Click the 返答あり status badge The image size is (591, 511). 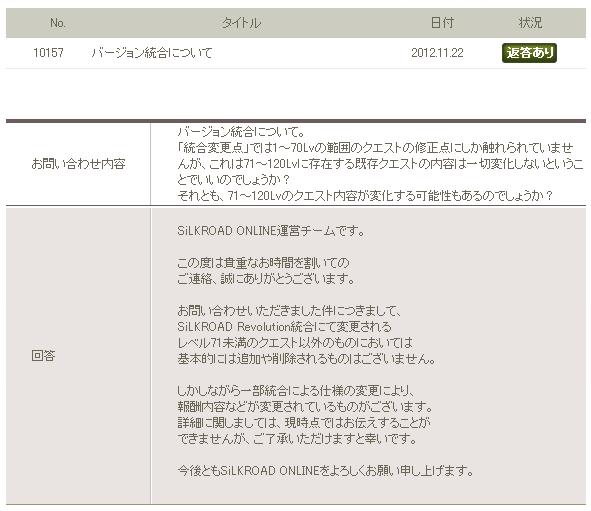tap(529, 53)
